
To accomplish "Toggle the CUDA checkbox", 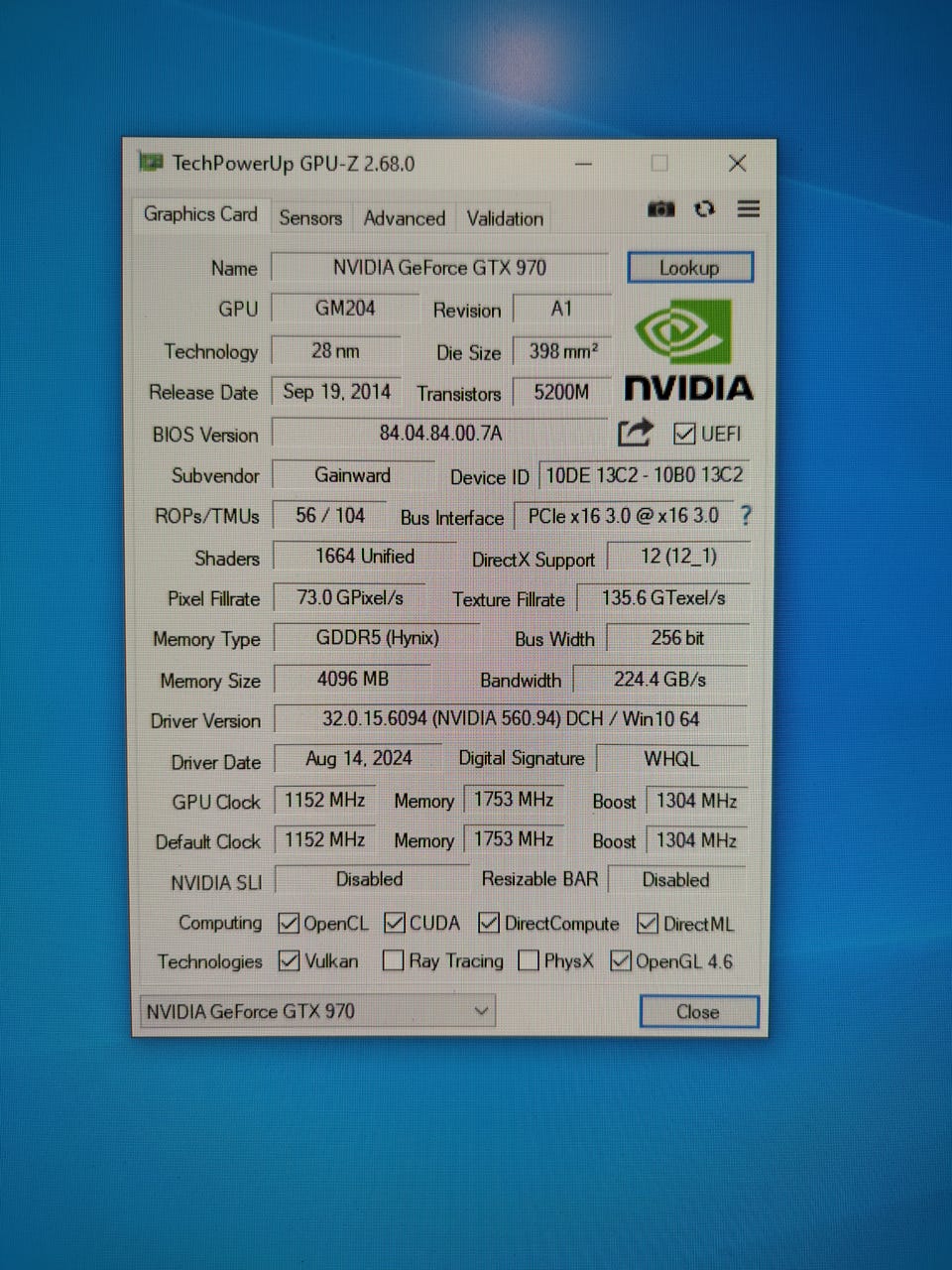I will coord(395,923).
